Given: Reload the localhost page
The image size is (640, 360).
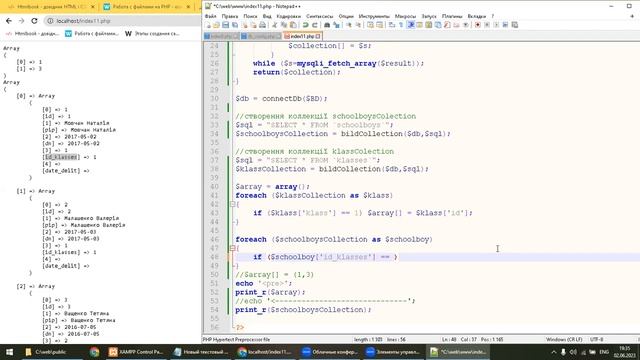Looking at the screenshot, I should (34, 21).
